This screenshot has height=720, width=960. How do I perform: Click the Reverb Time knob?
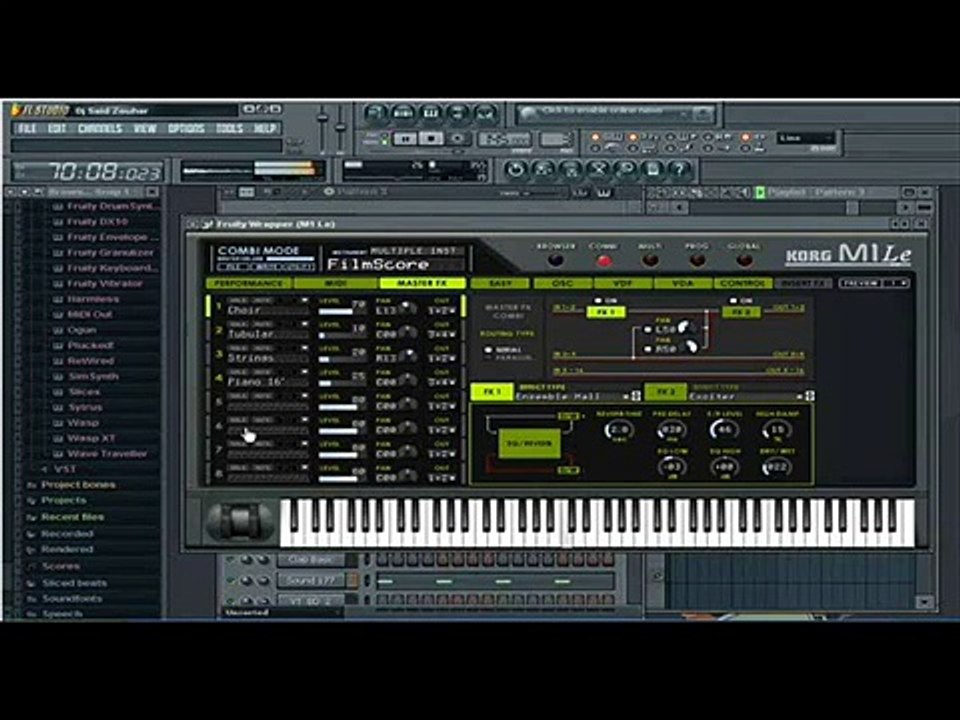tap(619, 430)
